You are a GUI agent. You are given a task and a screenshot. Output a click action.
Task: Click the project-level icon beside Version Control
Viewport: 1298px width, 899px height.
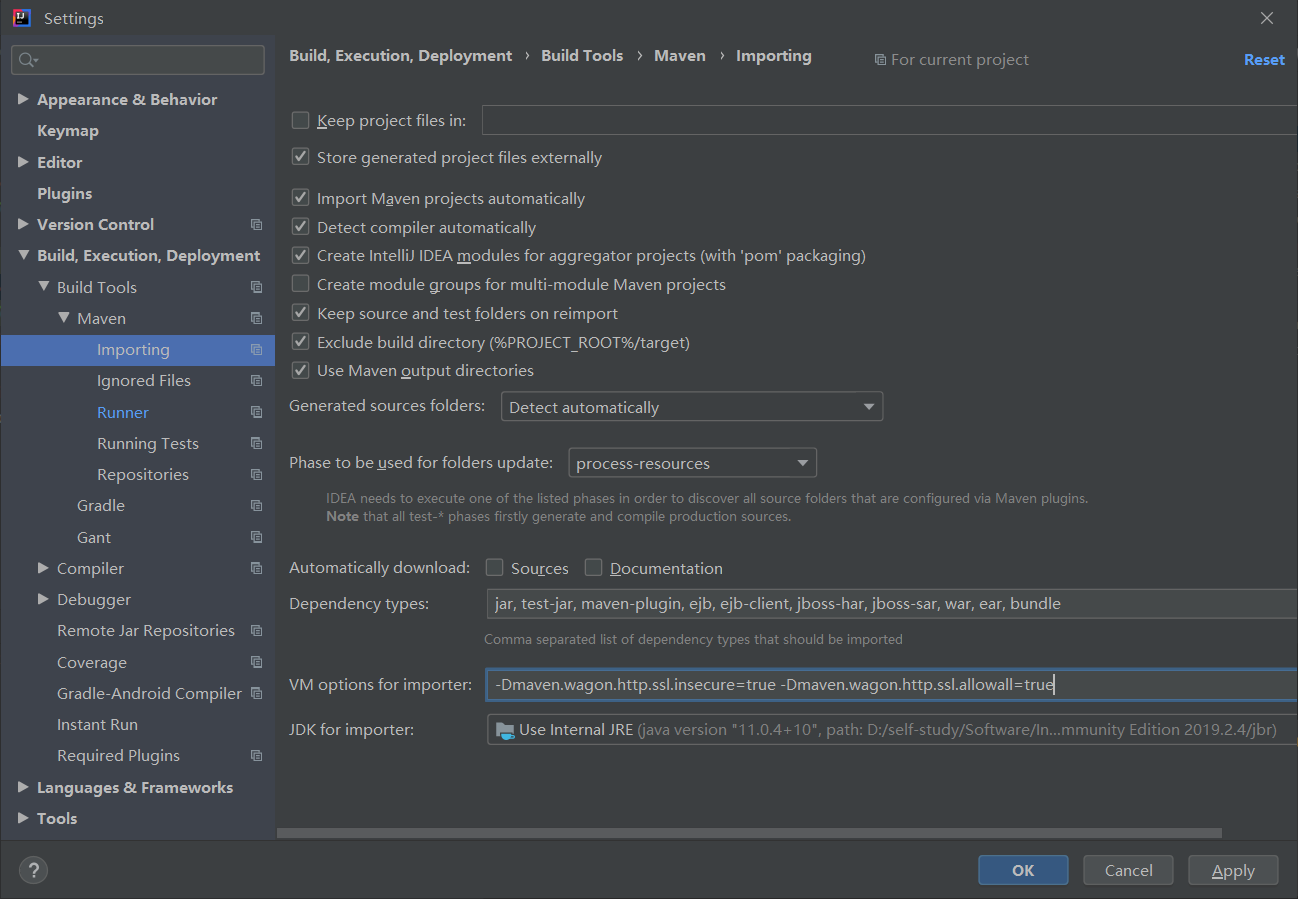[257, 225]
